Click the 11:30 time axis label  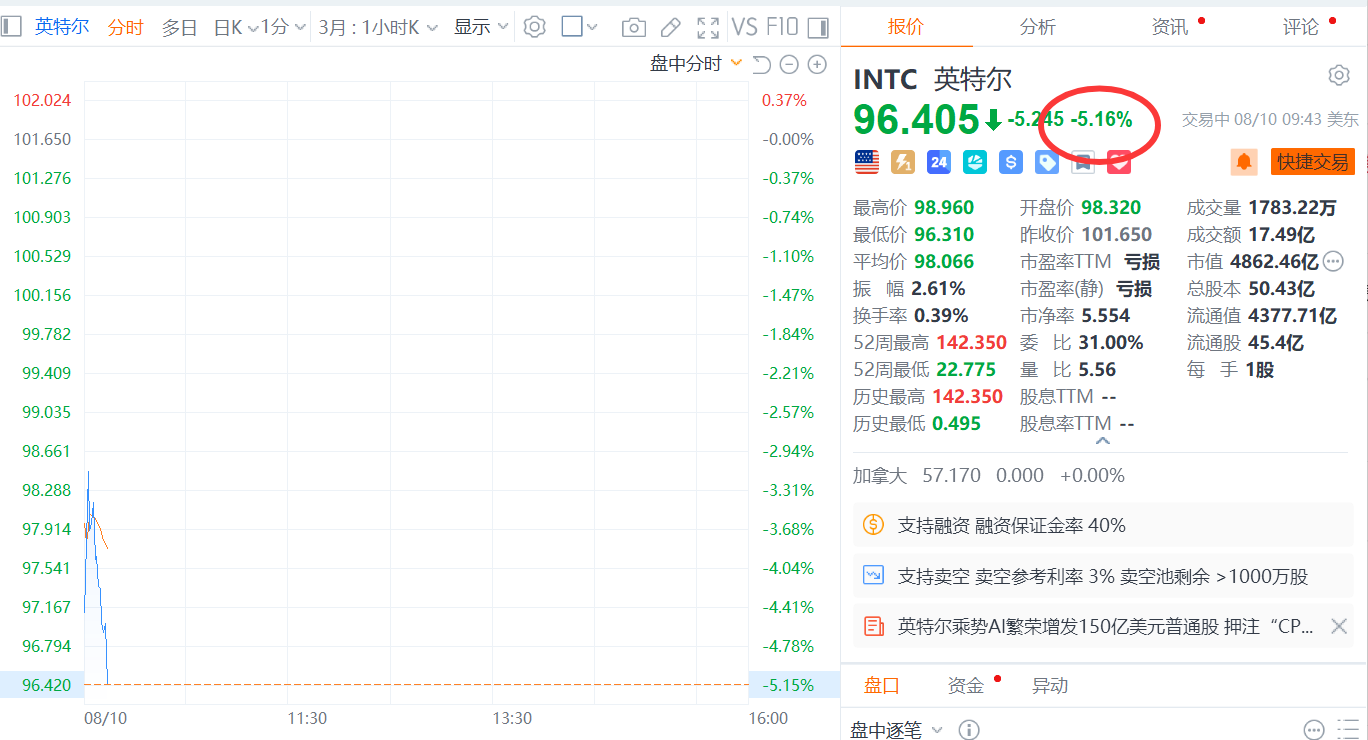click(x=307, y=718)
